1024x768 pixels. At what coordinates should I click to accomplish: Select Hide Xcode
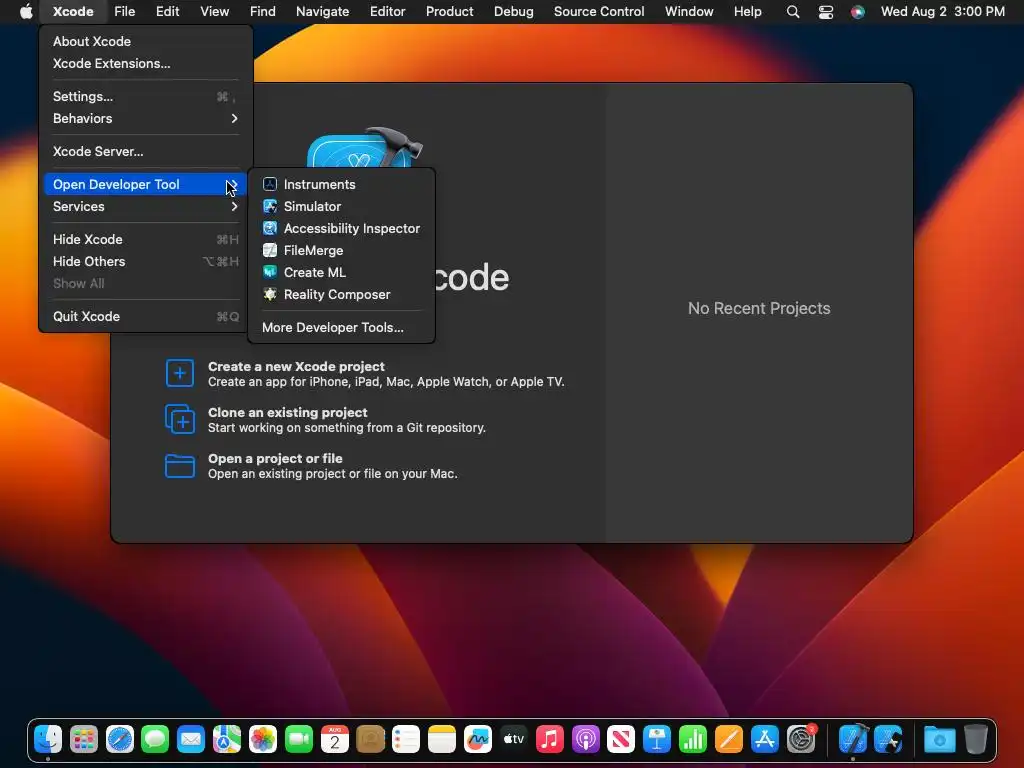145,240
